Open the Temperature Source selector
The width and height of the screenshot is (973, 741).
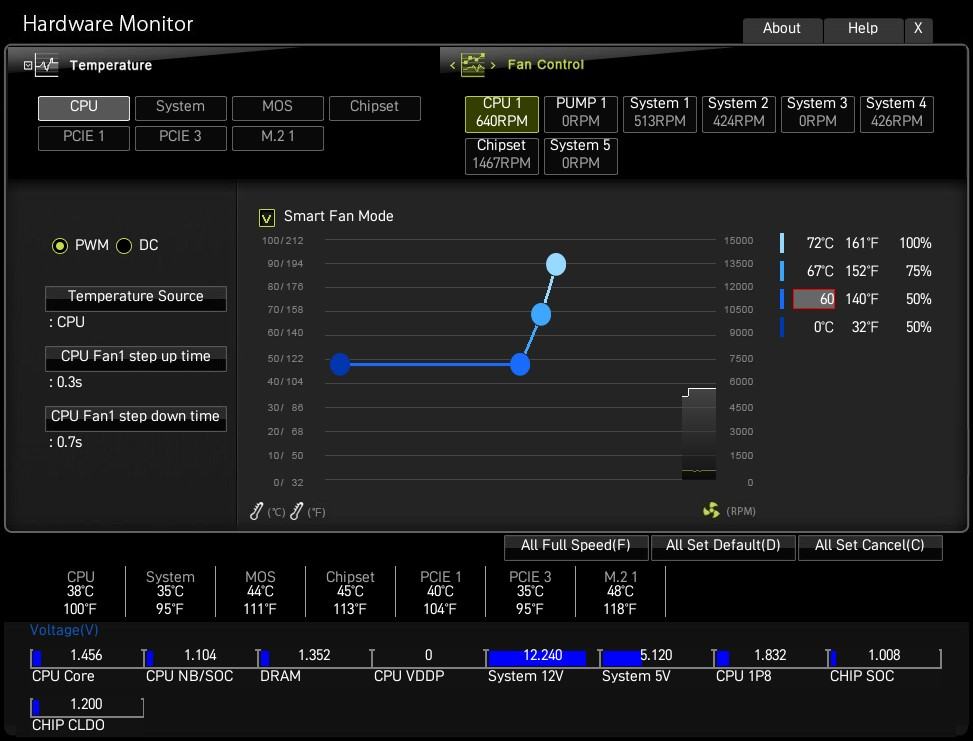pyautogui.click(x=136, y=298)
